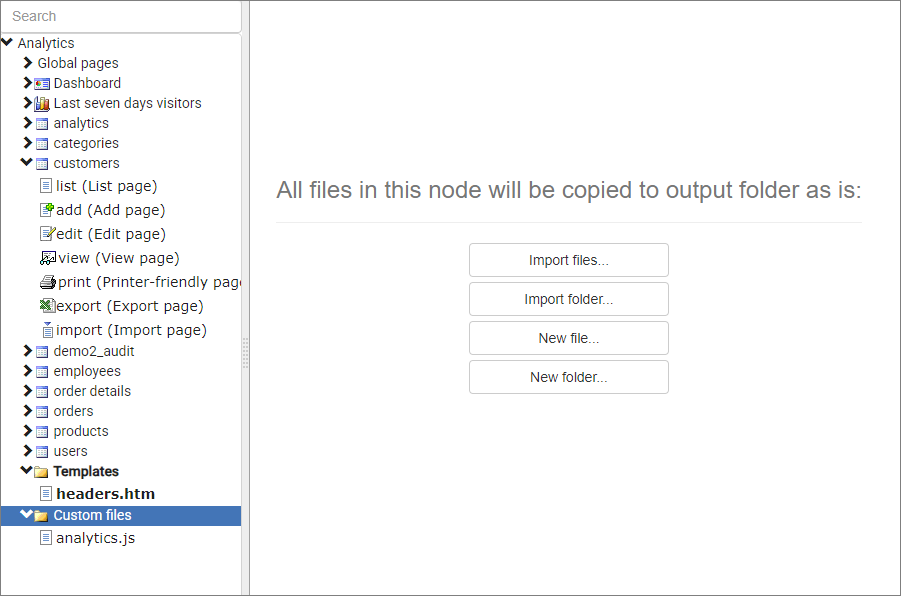The height and width of the screenshot is (596, 901).
Task: Select list (List page) item
Action: (106, 186)
